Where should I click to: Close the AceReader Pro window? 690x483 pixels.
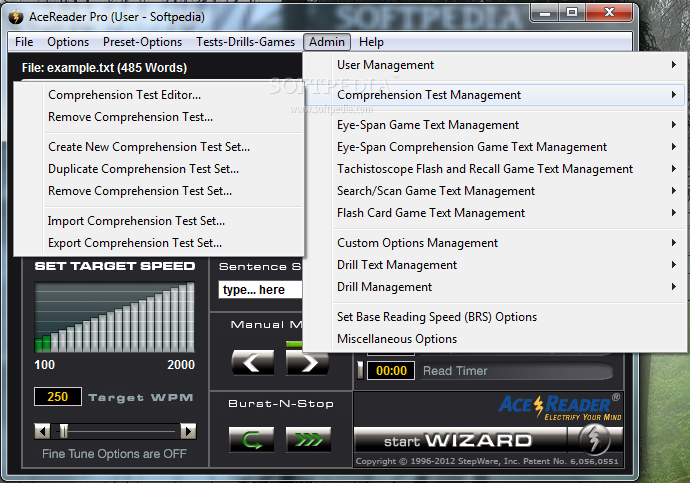pyautogui.click(x=609, y=13)
